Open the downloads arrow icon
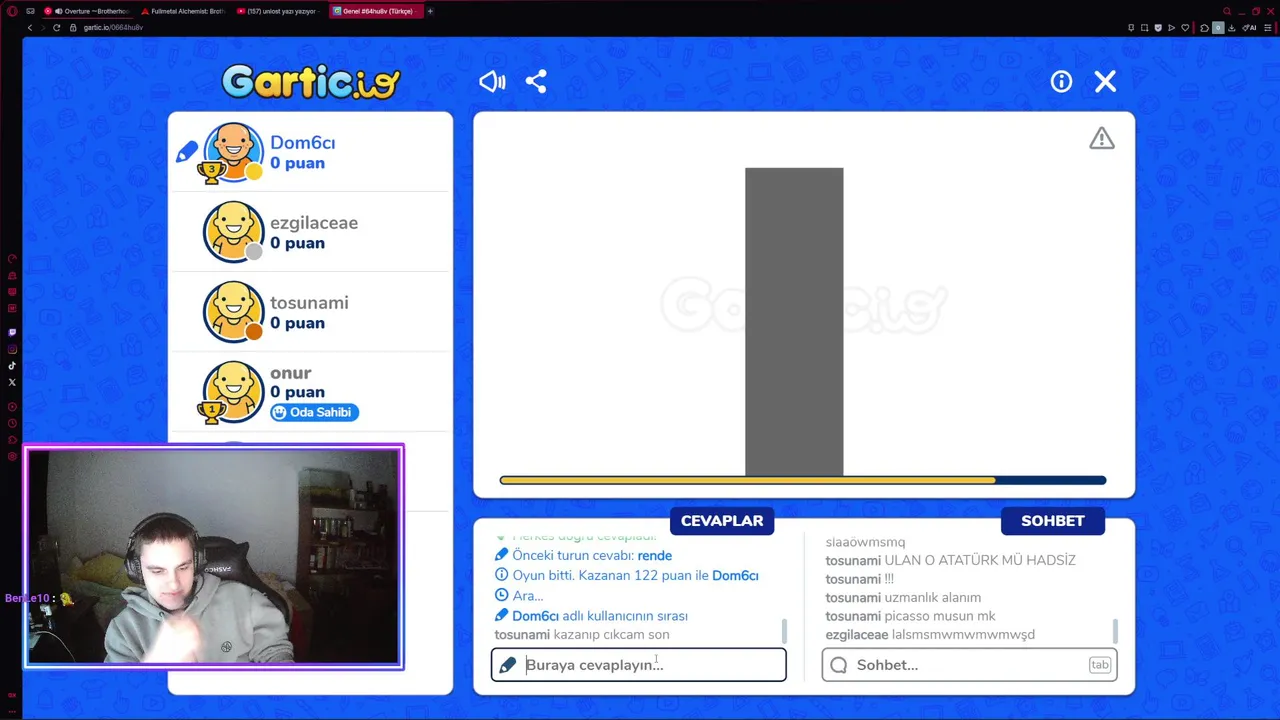 click(x=1231, y=28)
